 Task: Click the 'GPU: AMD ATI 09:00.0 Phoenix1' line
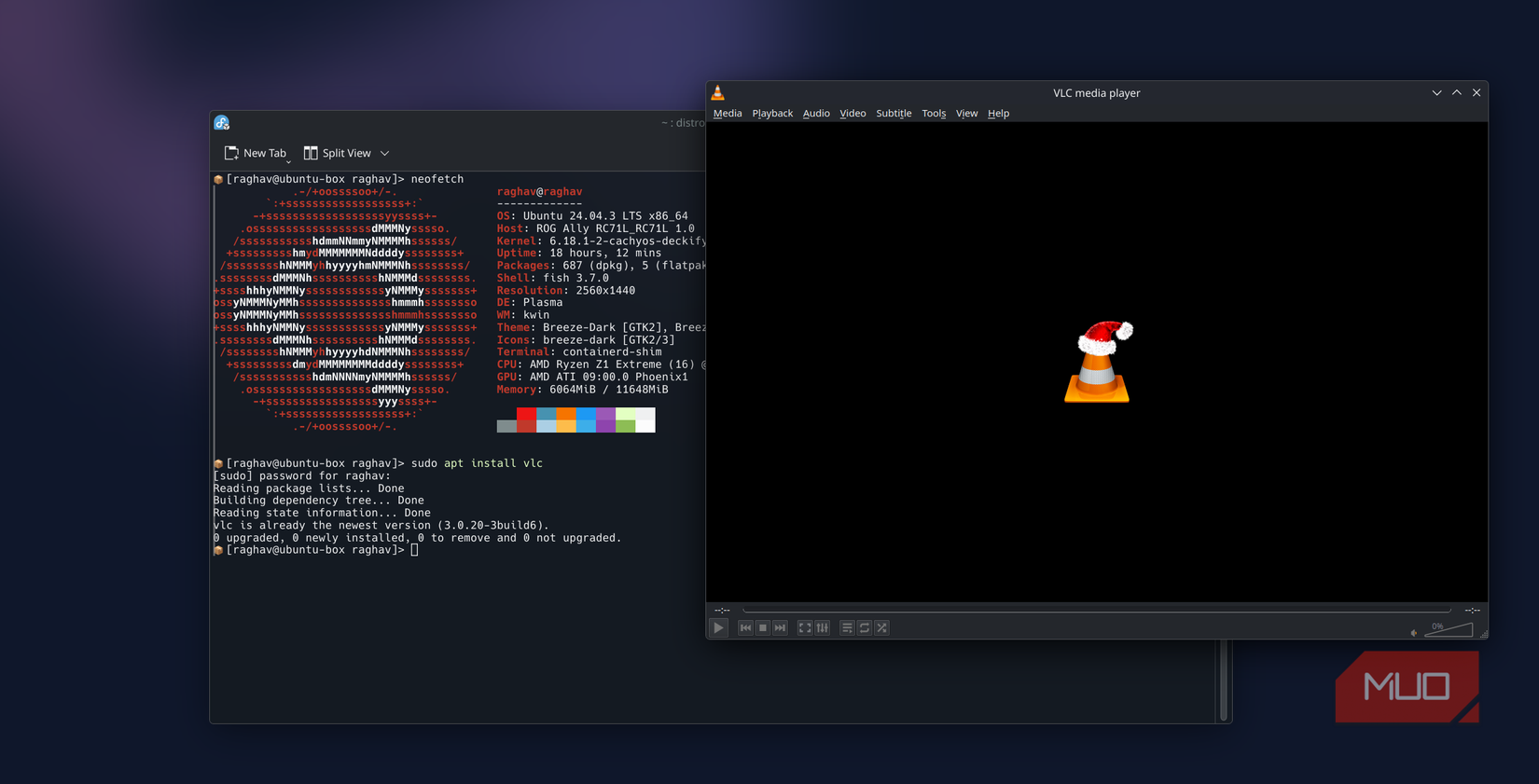tap(592, 377)
